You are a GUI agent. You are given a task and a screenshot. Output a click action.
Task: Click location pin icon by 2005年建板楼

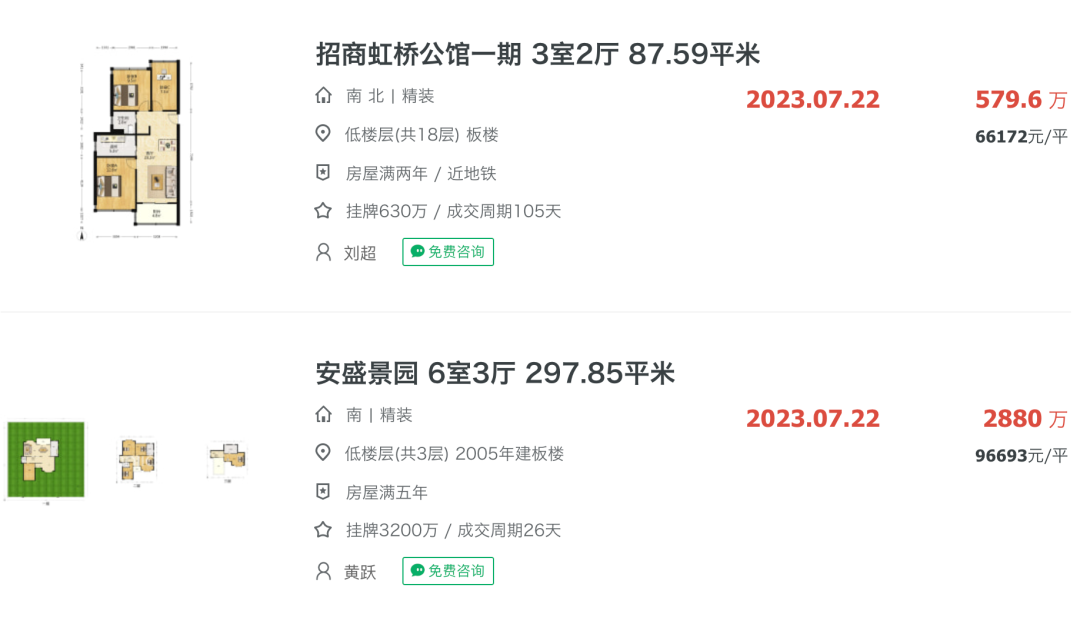(322, 453)
